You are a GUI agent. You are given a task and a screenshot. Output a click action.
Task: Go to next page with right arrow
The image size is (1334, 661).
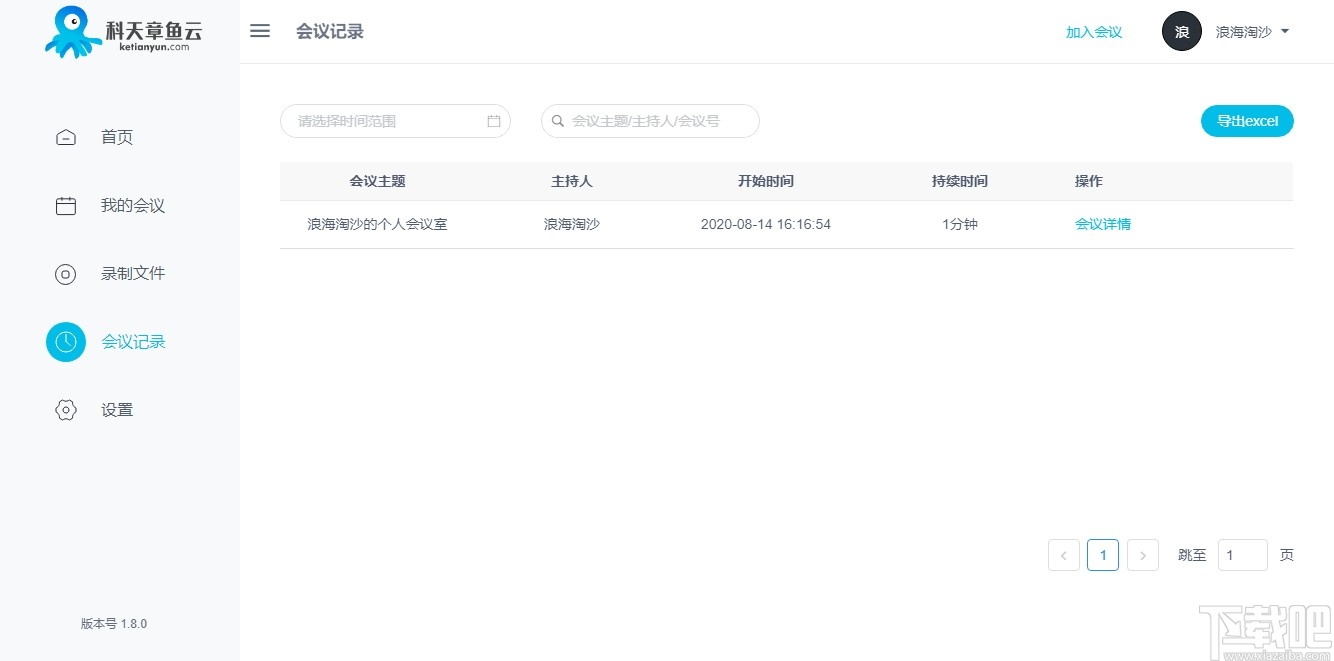pyautogui.click(x=1142, y=555)
